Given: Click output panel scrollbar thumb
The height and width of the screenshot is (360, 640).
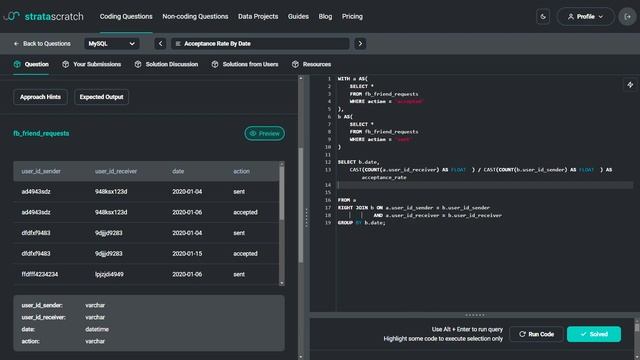Looking at the screenshot, I should [x=637, y=328].
